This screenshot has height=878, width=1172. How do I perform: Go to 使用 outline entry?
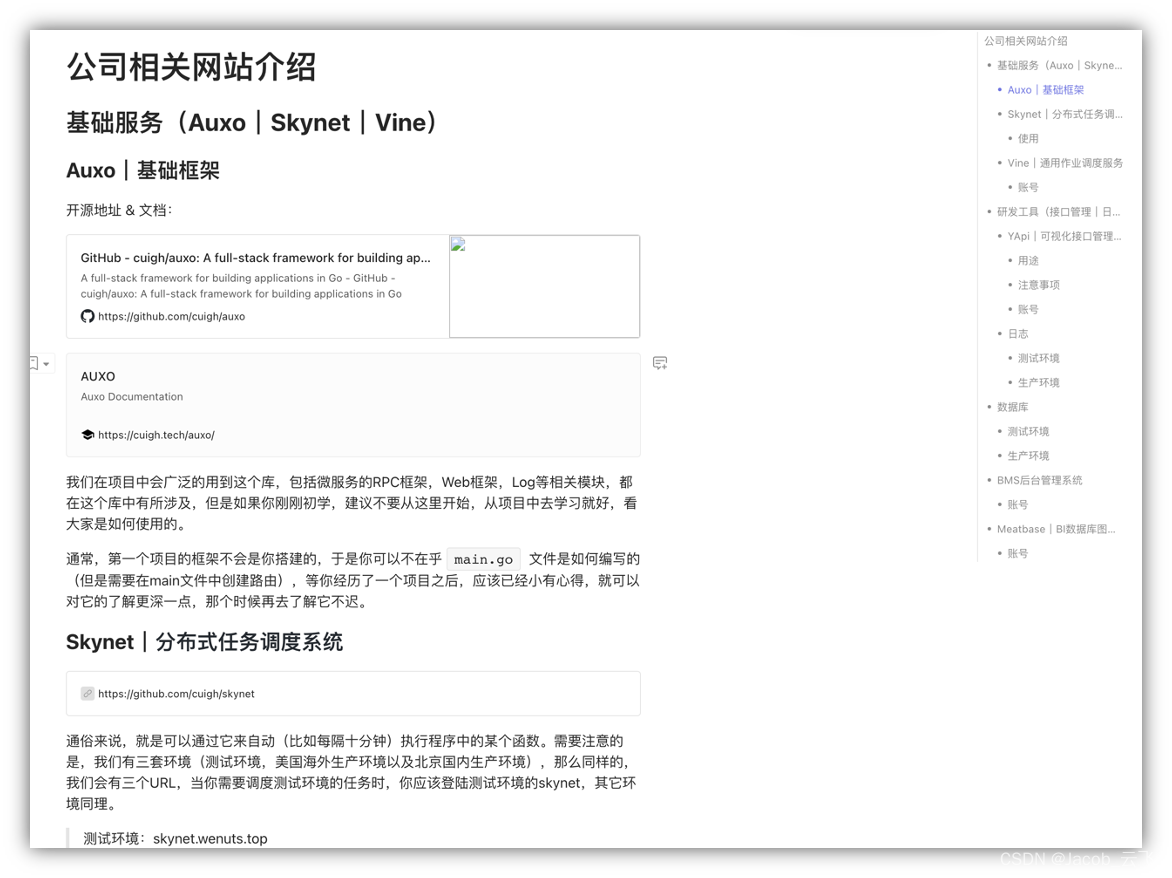pyautogui.click(x=1028, y=138)
